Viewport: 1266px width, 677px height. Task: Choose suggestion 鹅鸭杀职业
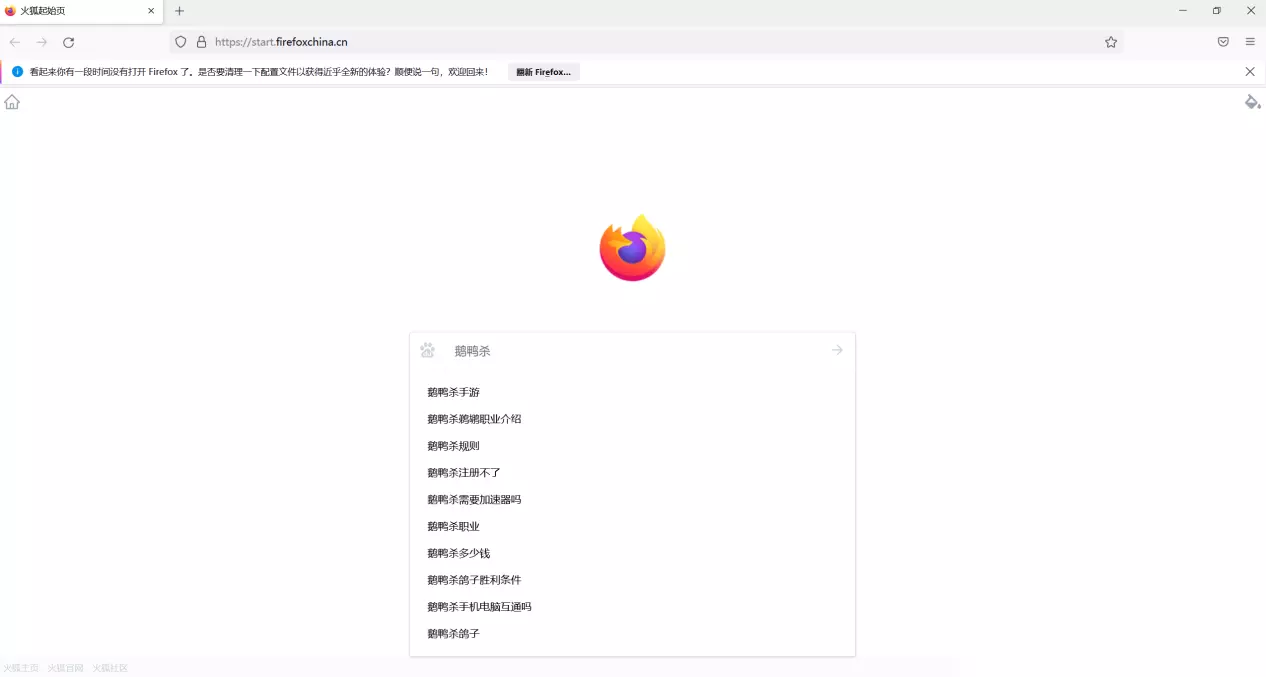(x=632, y=526)
